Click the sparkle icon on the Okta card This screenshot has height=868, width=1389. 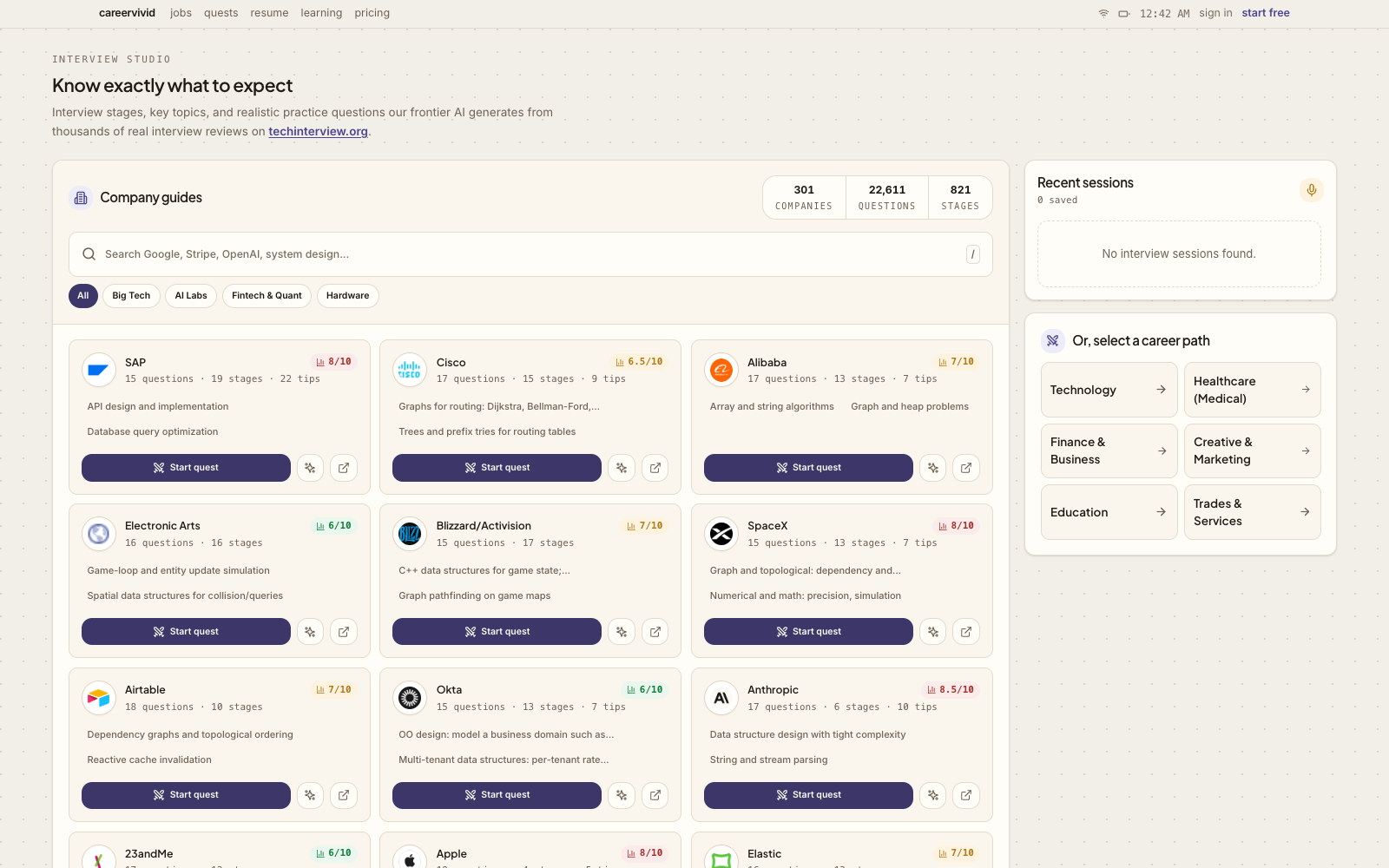pyautogui.click(x=622, y=795)
